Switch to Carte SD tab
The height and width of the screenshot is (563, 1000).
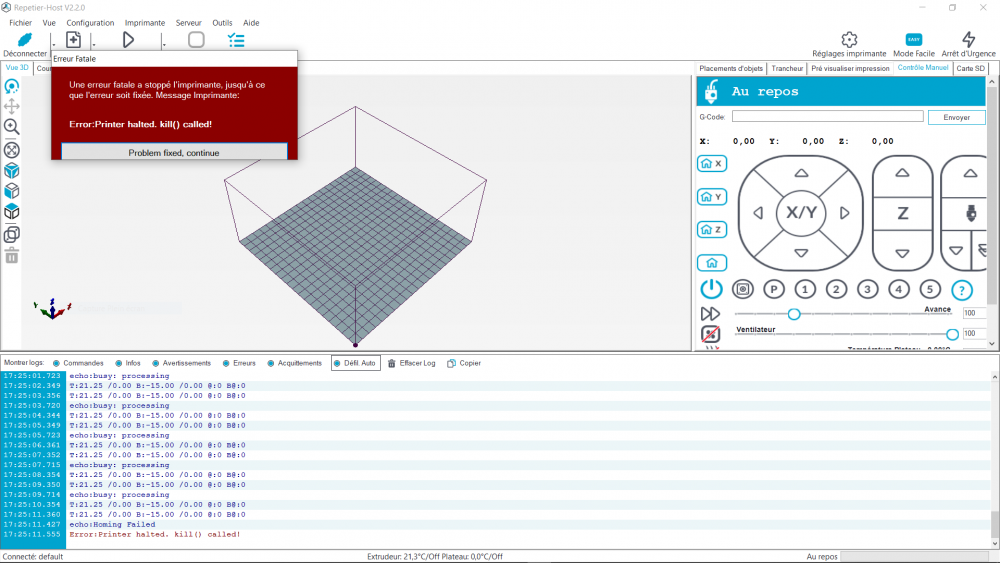[x=970, y=68]
